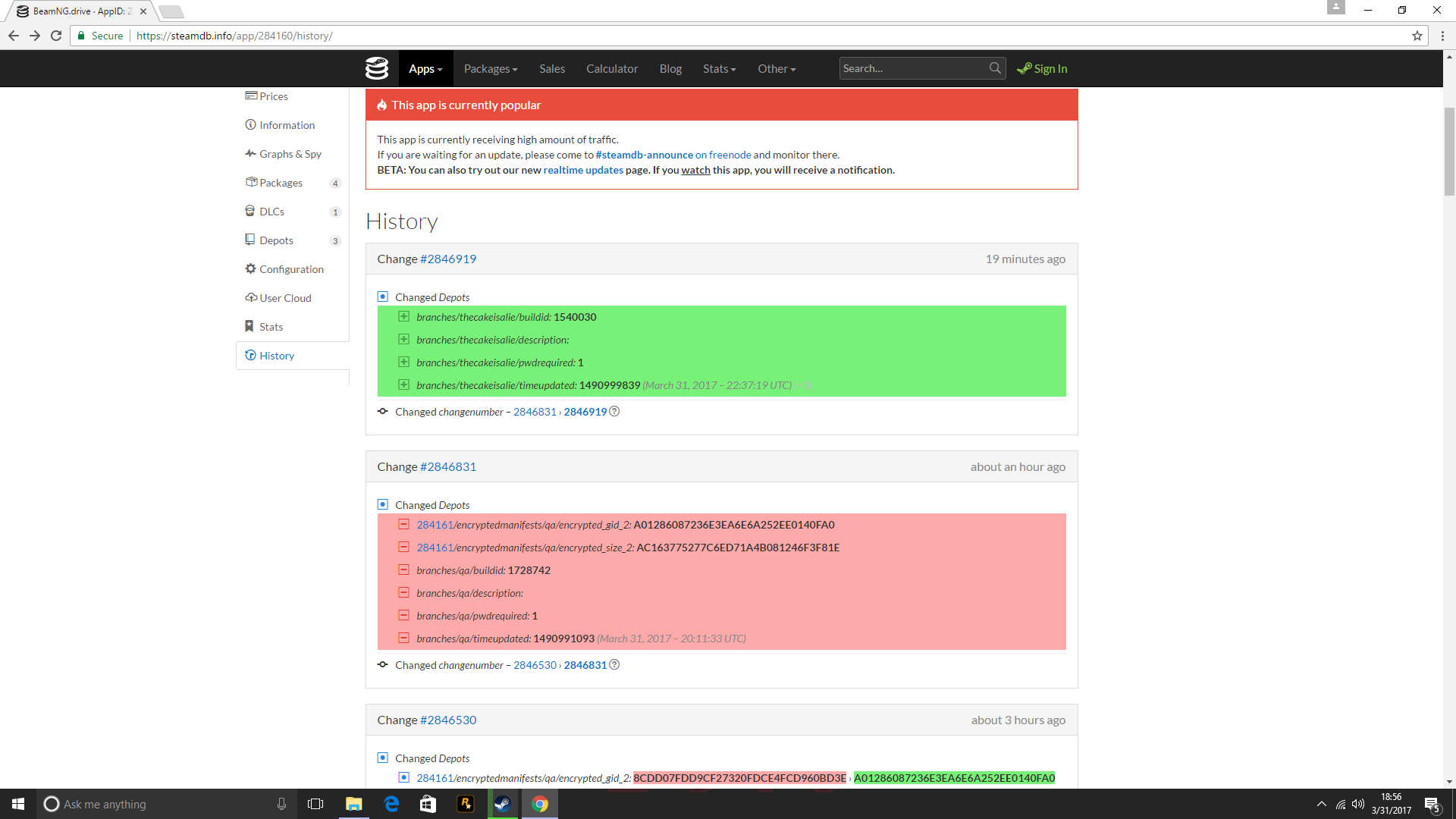
Task: Go forward with the browser forward arrow
Action: 35,36
